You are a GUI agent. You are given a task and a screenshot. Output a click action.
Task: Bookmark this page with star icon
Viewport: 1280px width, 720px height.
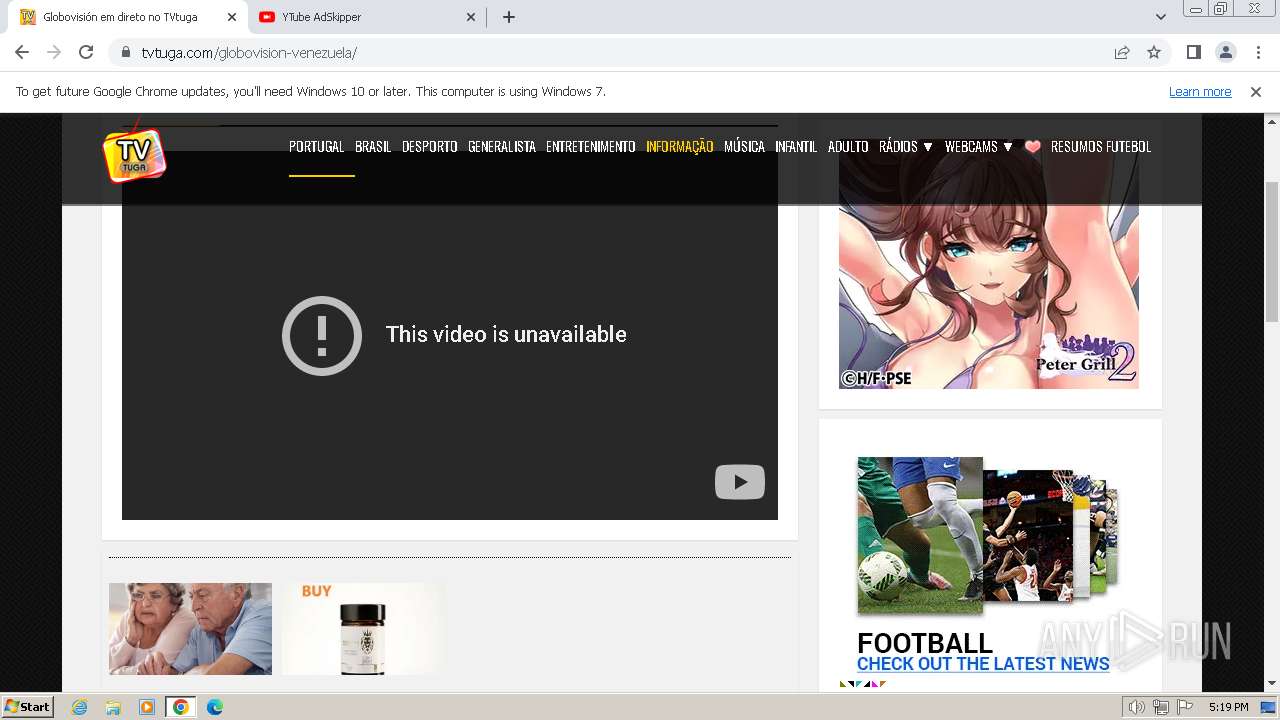1154,53
